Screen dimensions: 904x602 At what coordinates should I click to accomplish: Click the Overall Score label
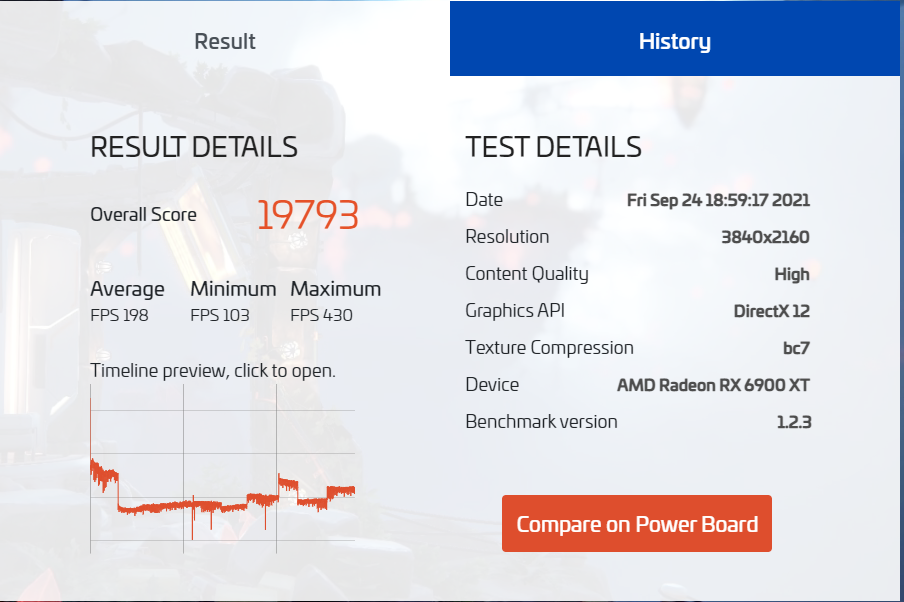tap(144, 215)
